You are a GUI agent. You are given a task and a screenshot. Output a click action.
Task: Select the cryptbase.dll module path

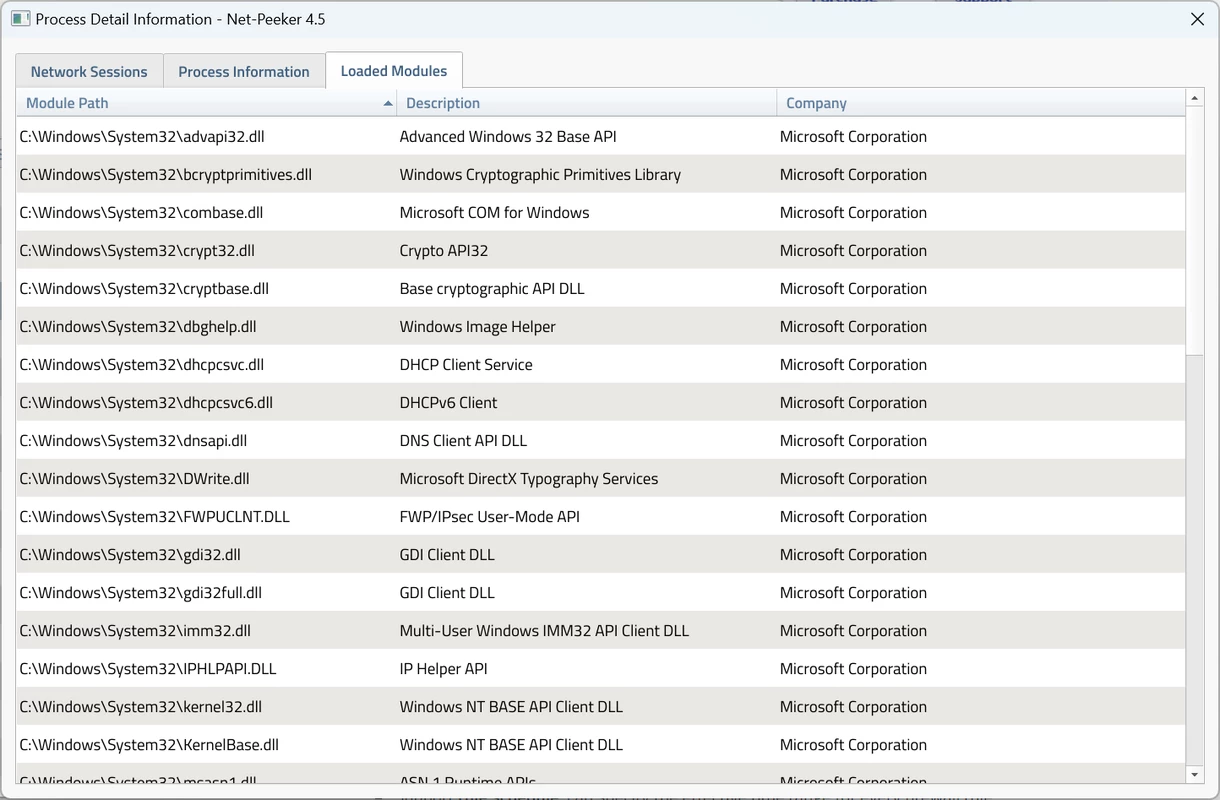pos(144,289)
